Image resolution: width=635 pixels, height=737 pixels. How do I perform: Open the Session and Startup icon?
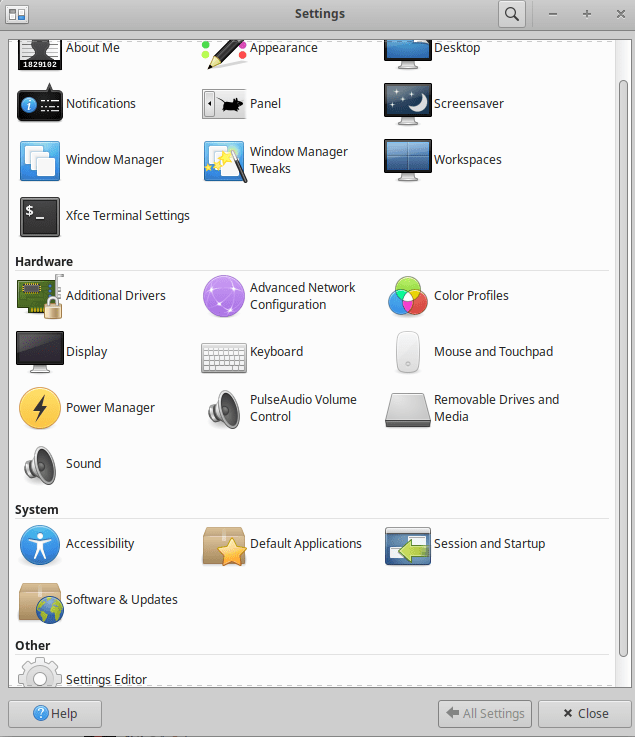pos(408,546)
